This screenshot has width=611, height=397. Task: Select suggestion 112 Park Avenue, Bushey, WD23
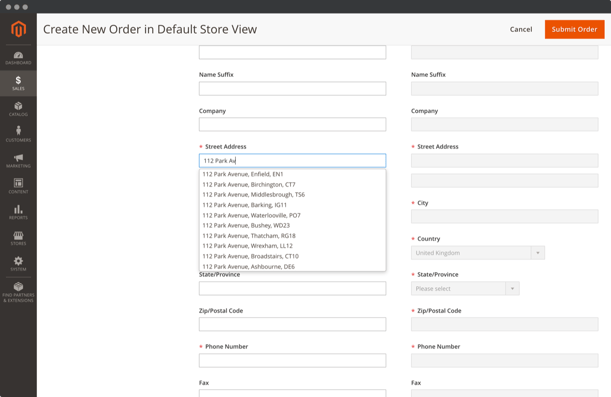pyautogui.click(x=292, y=225)
